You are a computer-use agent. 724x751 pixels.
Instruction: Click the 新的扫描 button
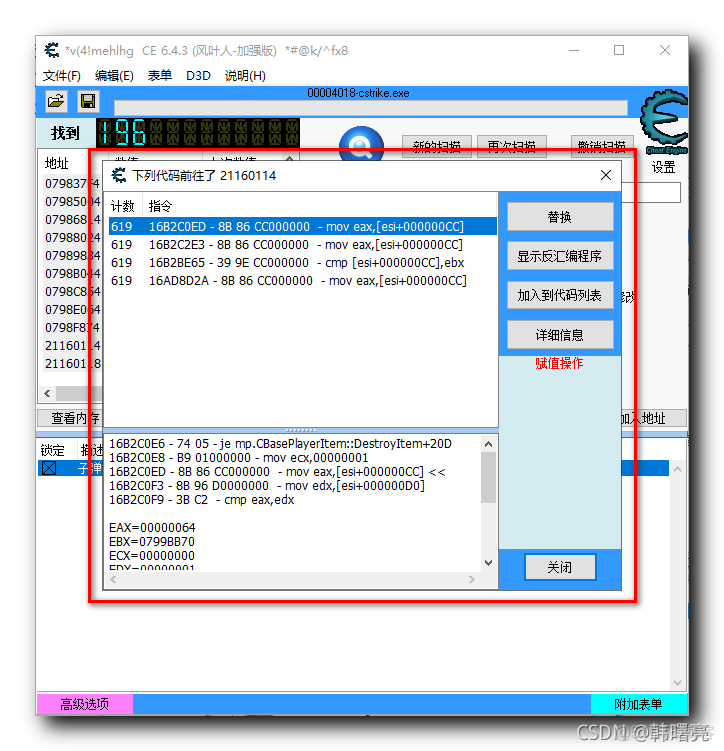pyautogui.click(x=437, y=147)
